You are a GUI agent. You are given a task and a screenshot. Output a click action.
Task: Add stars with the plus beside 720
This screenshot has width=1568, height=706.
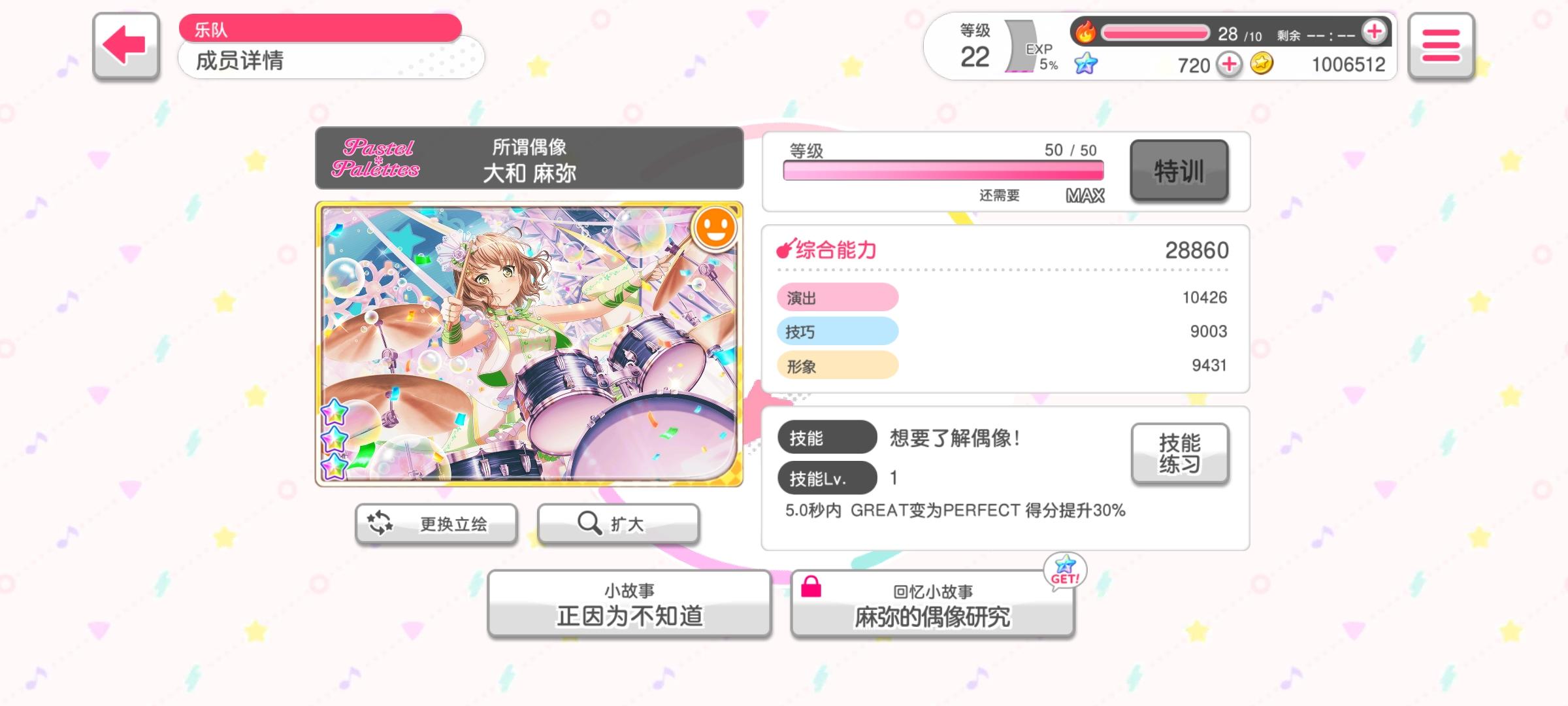pyautogui.click(x=1230, y=65)
